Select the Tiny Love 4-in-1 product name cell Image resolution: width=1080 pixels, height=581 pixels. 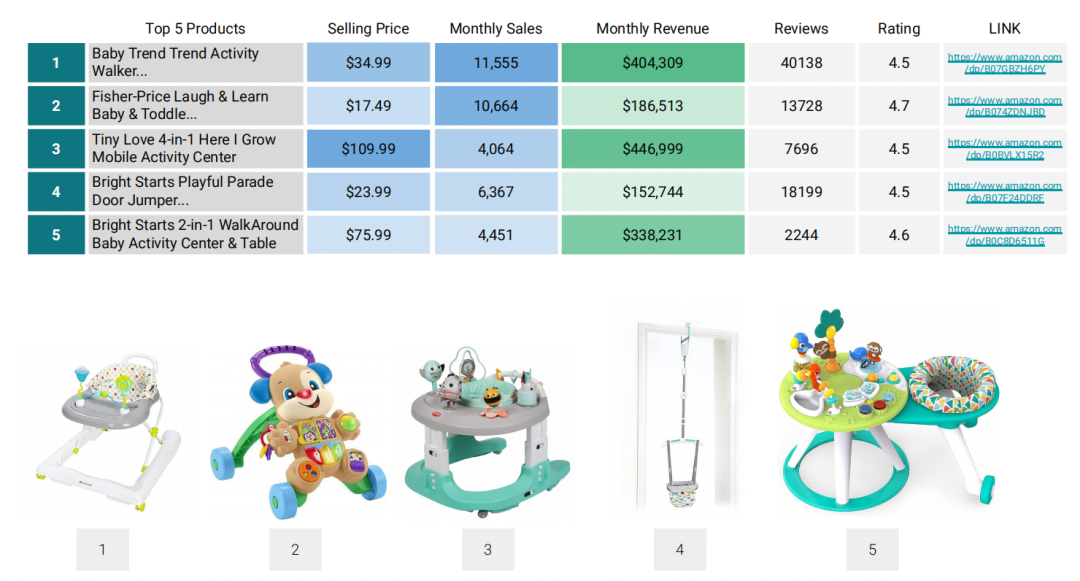click(x=195, y=149)
